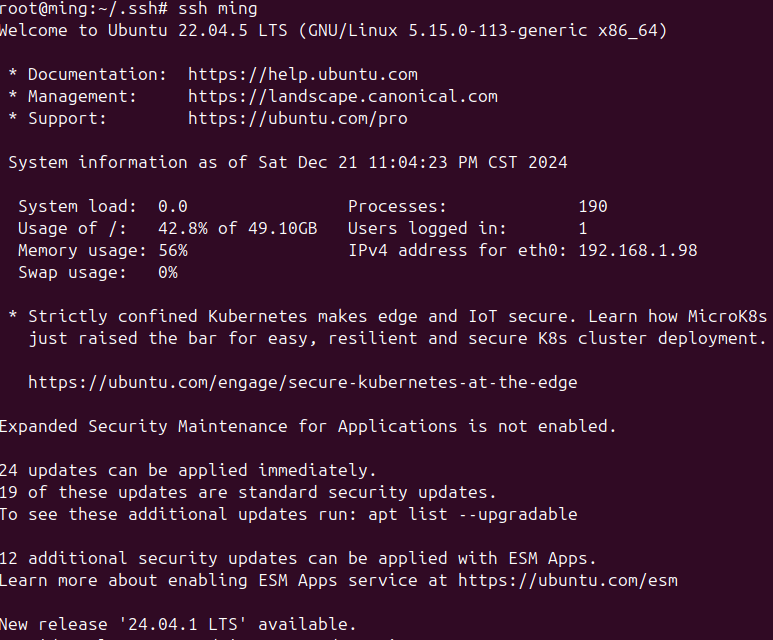The image size is (773, 640).
Task: Click the System load 0.0 value
Action: coord(172,206)
